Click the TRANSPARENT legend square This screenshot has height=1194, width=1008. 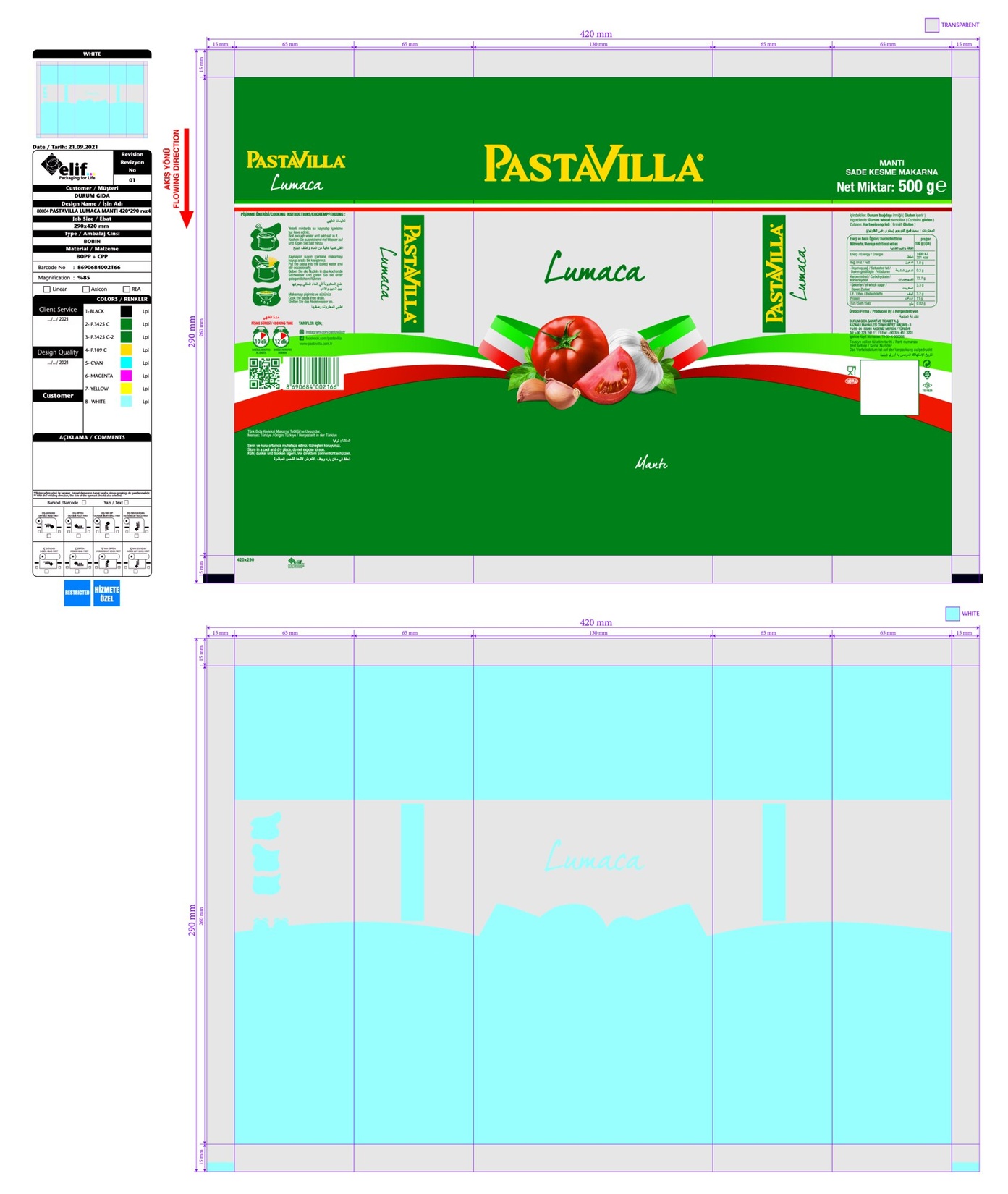coord(932,25)
